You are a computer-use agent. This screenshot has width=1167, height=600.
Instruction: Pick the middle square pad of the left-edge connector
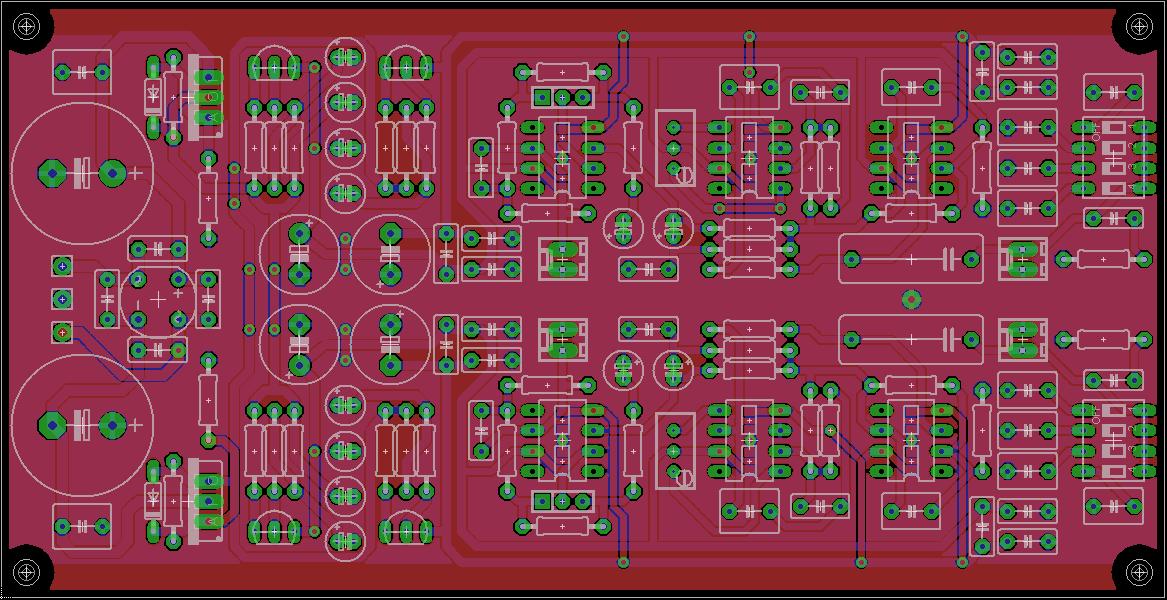pyautogui.click(x=62, y=299)
